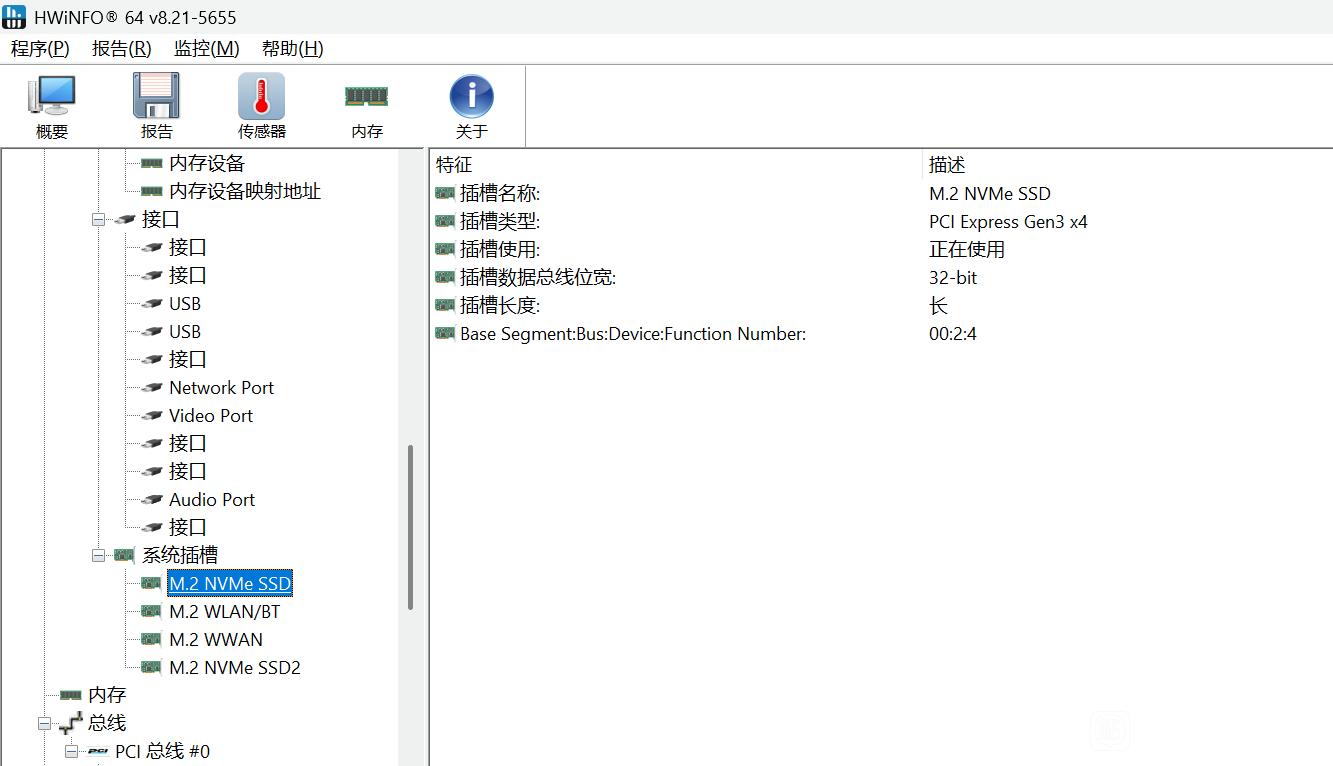Screen dimensions: 1333x766
Task: Click the memory icon beside 内存设备
Action: 152,163
